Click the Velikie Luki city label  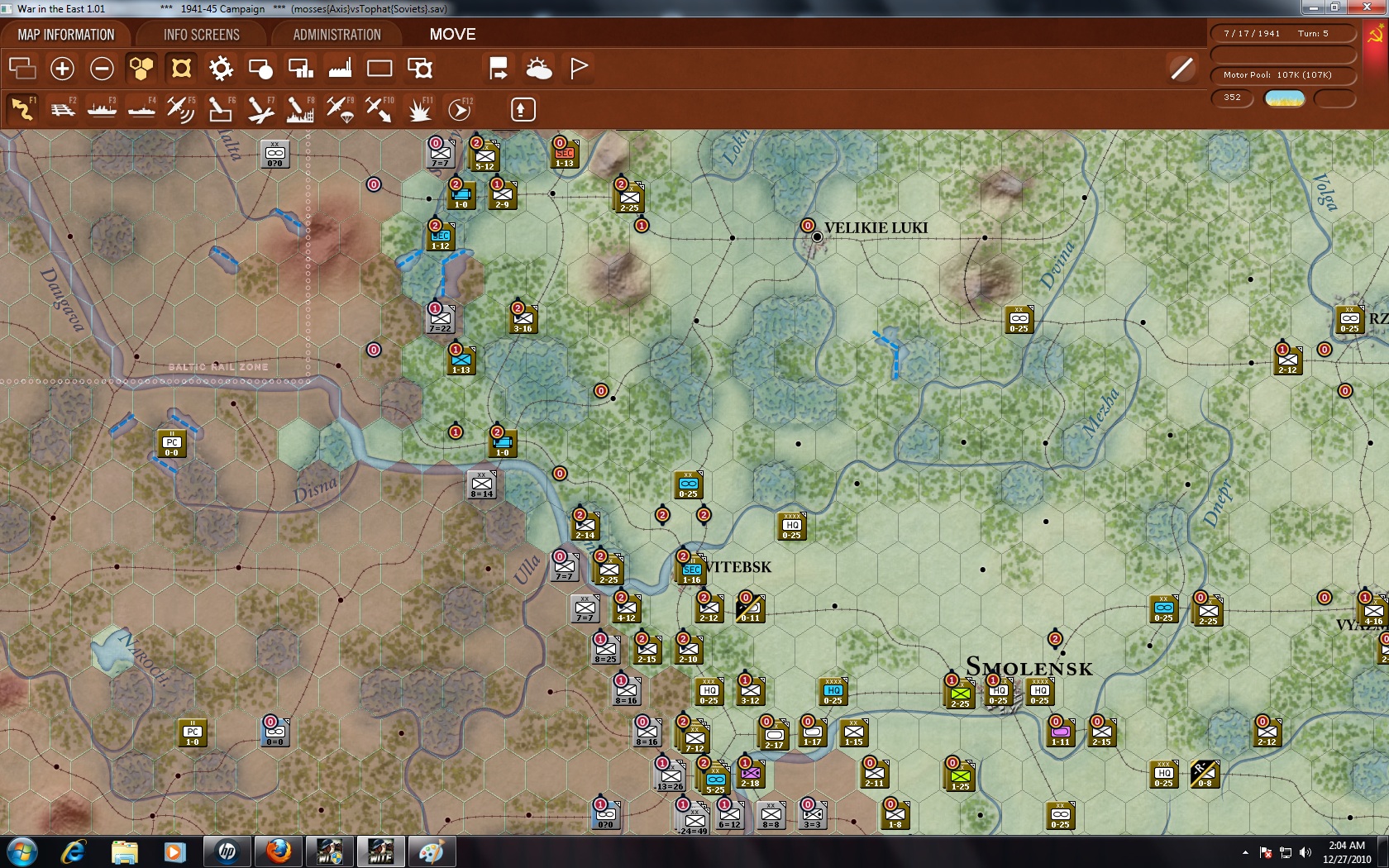[x=876, y=227]
